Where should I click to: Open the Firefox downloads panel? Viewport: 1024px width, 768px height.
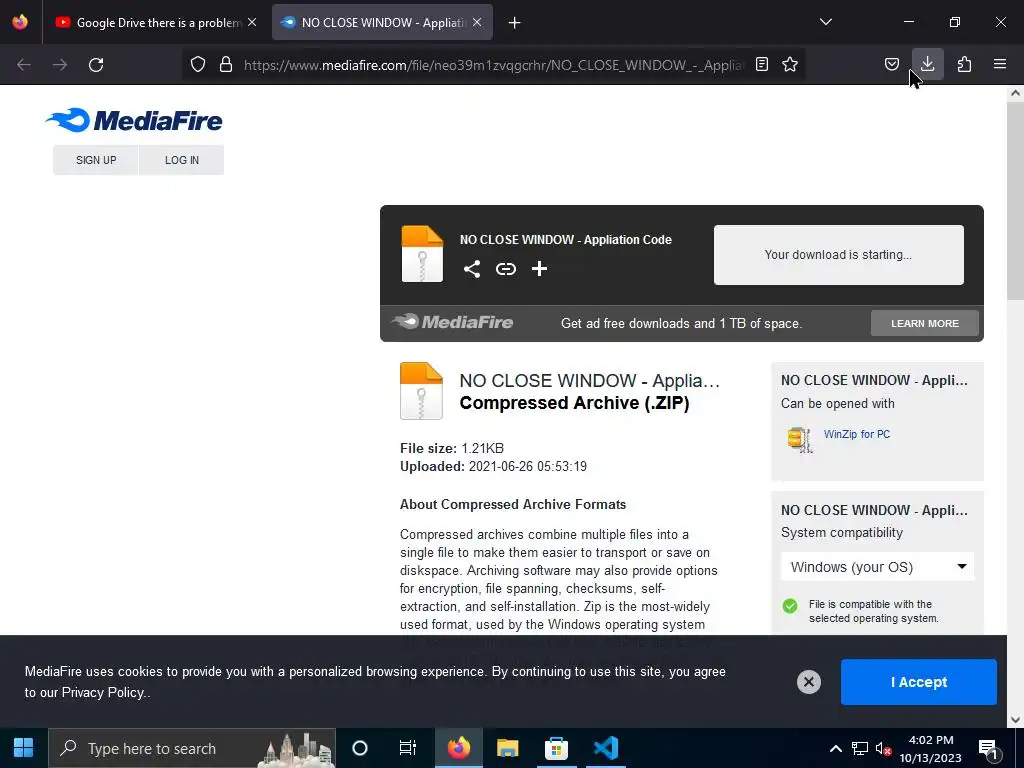927,64
